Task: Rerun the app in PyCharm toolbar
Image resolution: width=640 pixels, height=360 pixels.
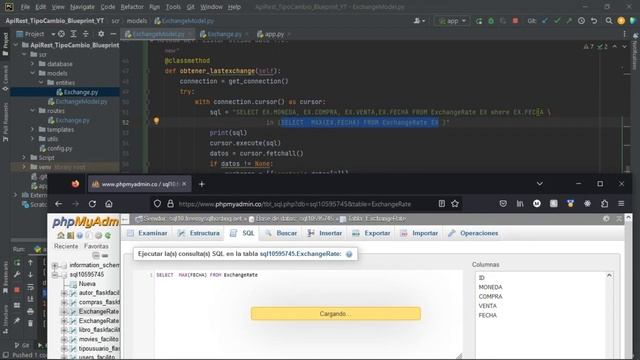Action: 479,21
